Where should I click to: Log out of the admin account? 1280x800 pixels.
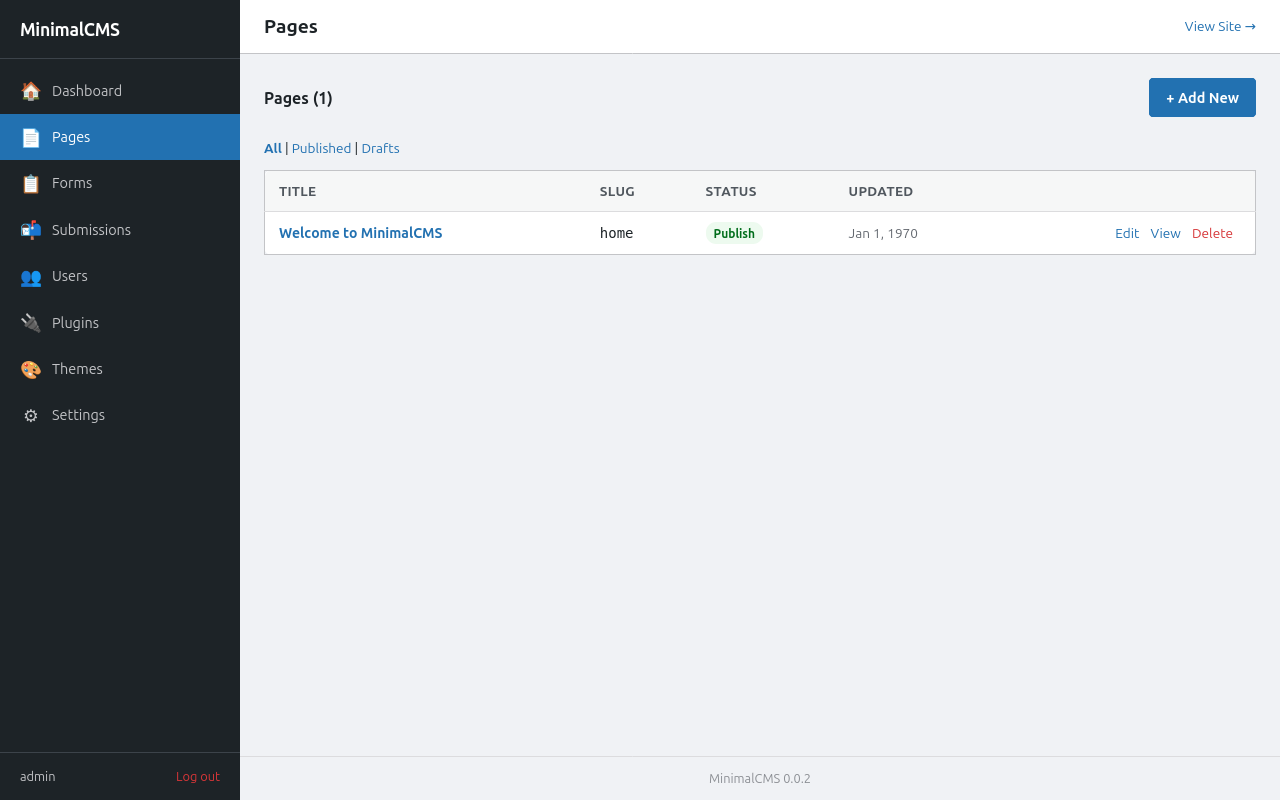coord(197,776)
